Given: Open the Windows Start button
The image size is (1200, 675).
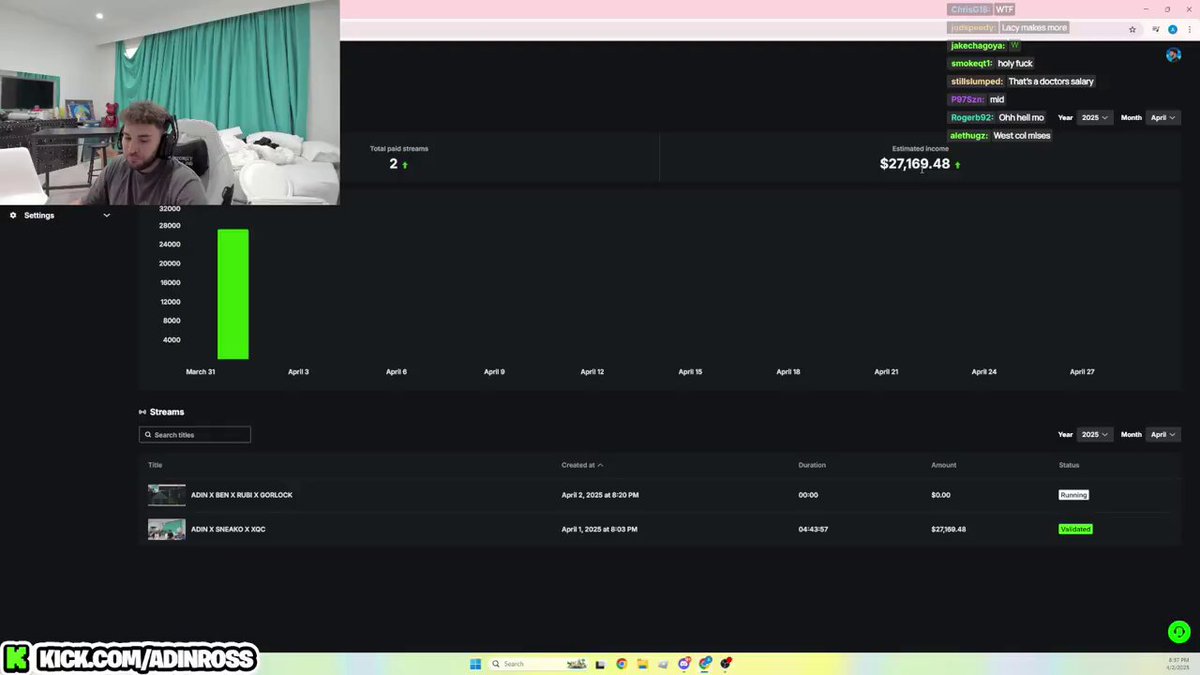Looking at the screenshot, I should coord(475,664).
